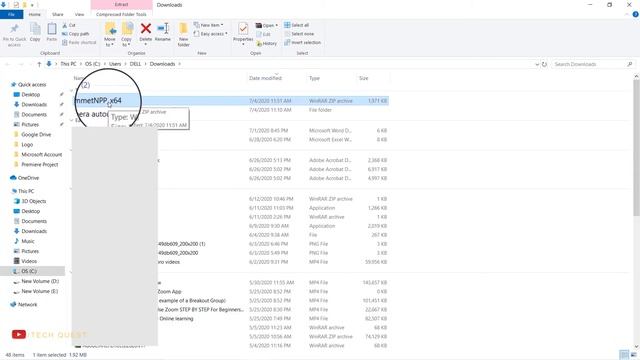Switch to Large icons view in status bar
640x360 pixels.
633,355
